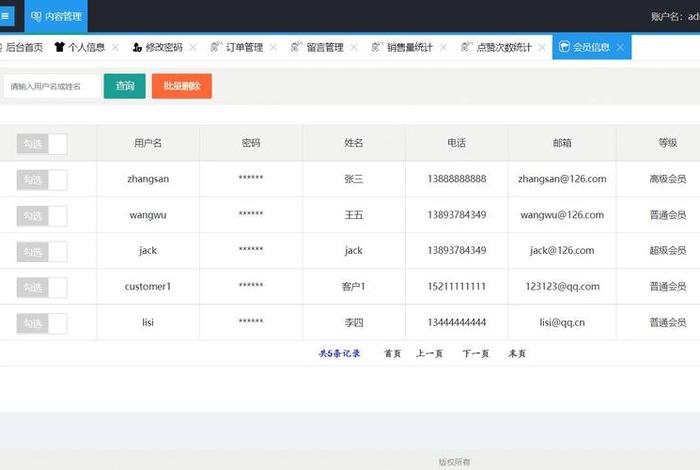Viewport: 700px width, 470px height.
Task: Switch to the 点赞次数统计 tab
Action: click(x=504, y=47)
